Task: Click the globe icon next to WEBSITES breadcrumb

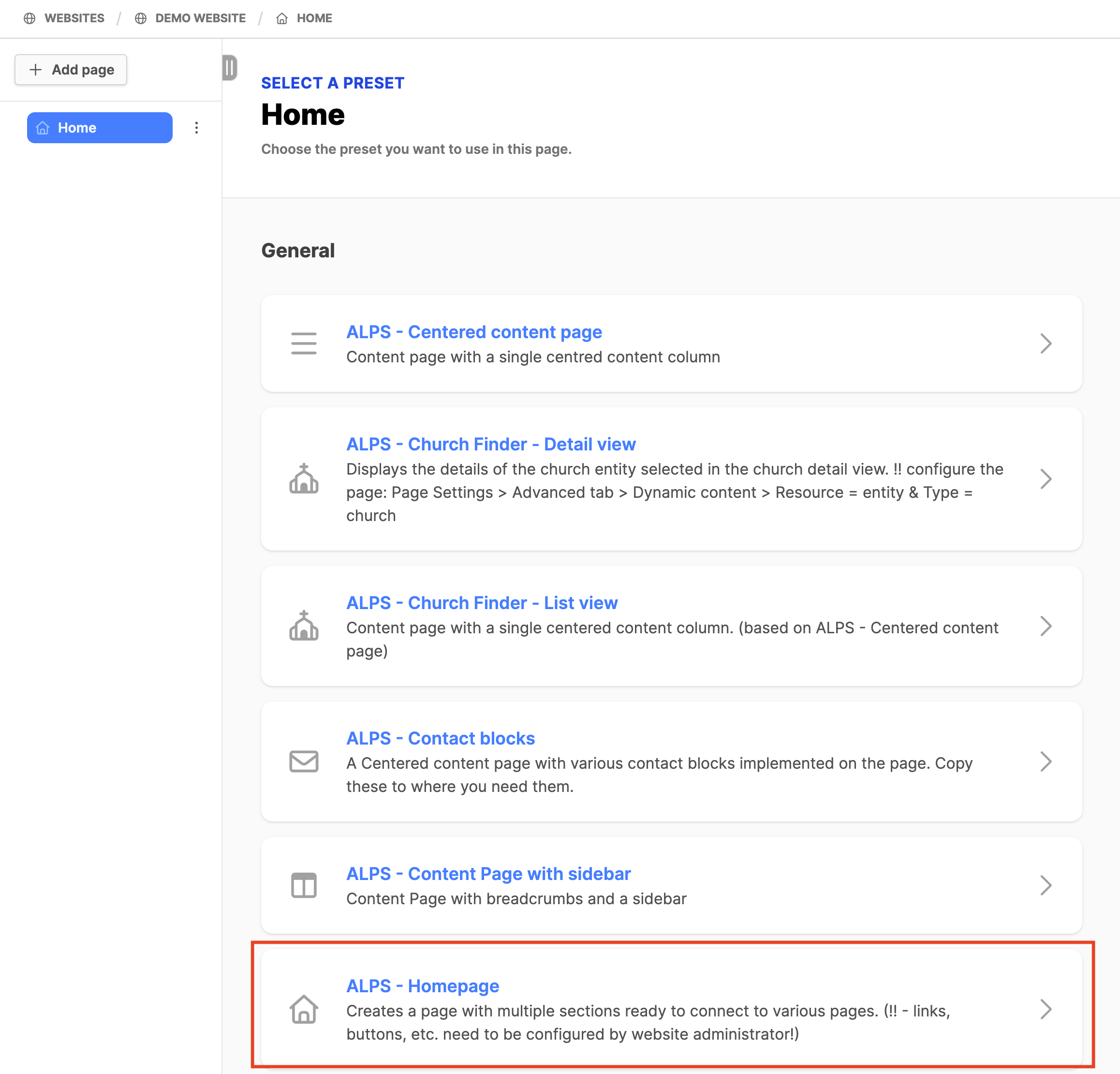Action: click(x=29, y=18)
